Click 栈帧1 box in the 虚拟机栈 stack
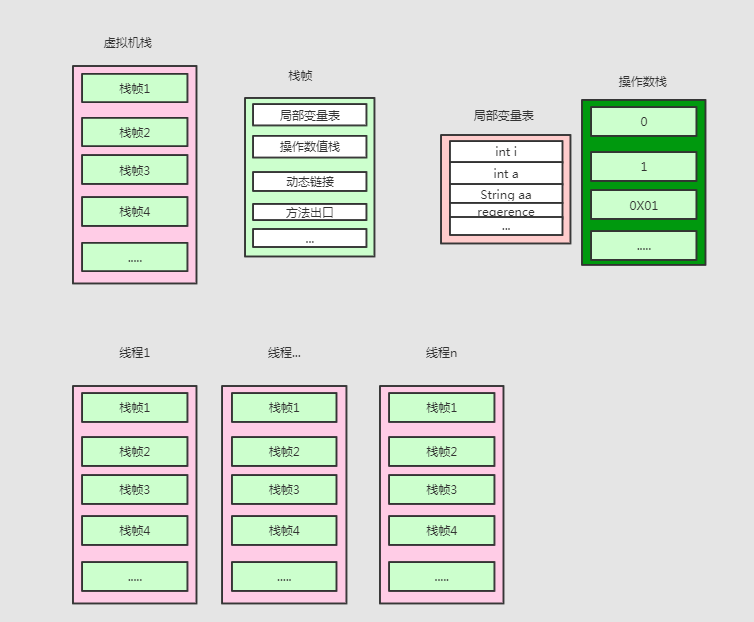Screen dimensions: 754x622 point(134,88)
